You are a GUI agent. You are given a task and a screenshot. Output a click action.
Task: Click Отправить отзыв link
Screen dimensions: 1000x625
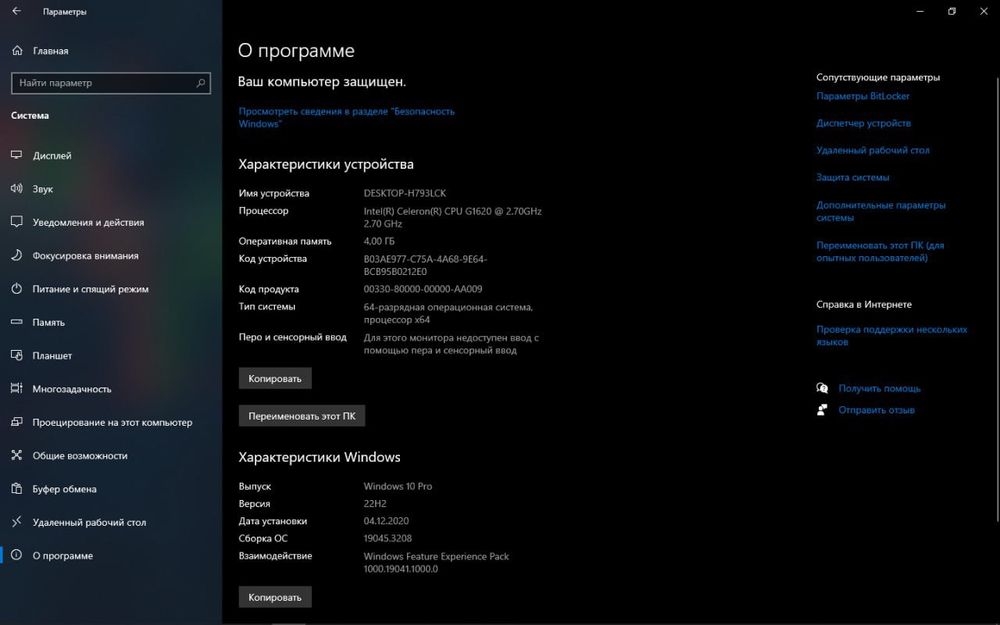(876, 410)
